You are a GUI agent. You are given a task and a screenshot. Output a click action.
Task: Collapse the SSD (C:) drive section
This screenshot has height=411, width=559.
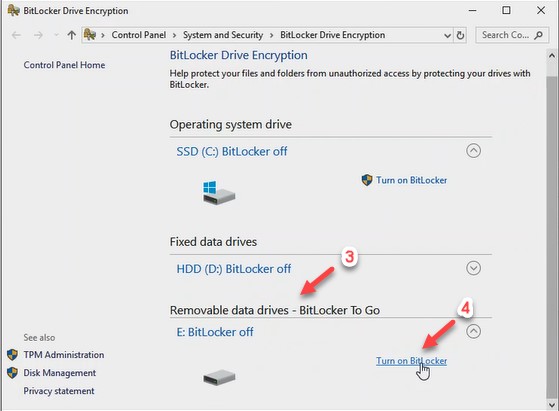(x=473, y=151)
